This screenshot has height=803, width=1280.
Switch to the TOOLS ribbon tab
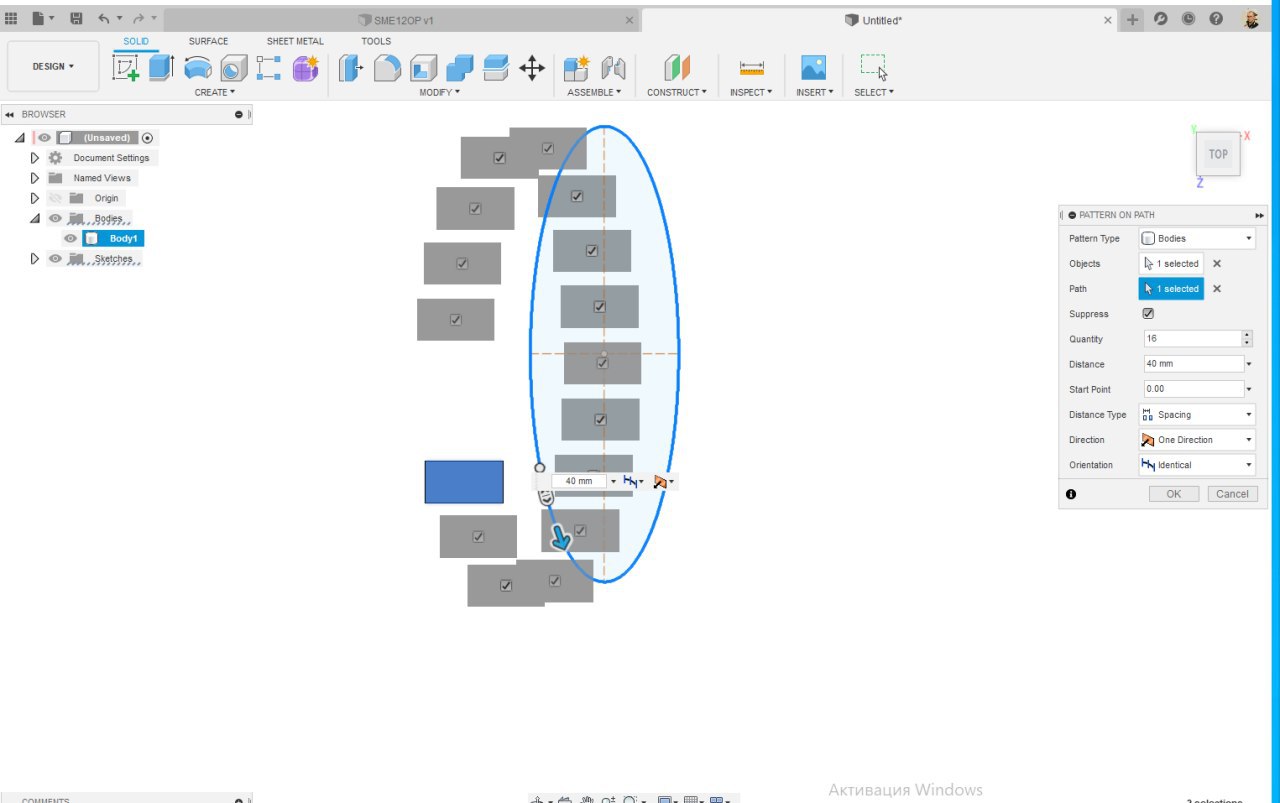click(376, 41)
